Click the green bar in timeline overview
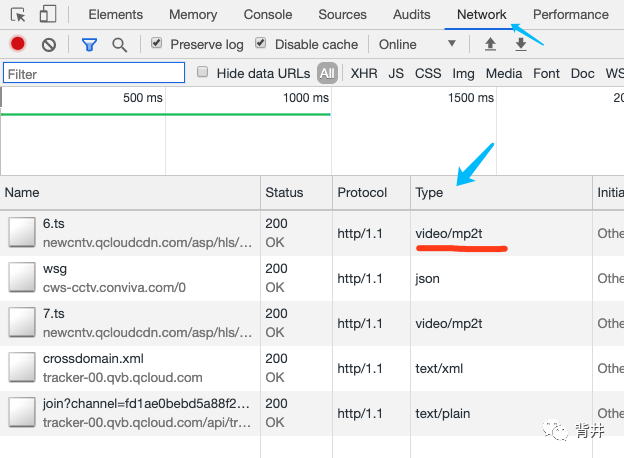 (x=166, y=115)
